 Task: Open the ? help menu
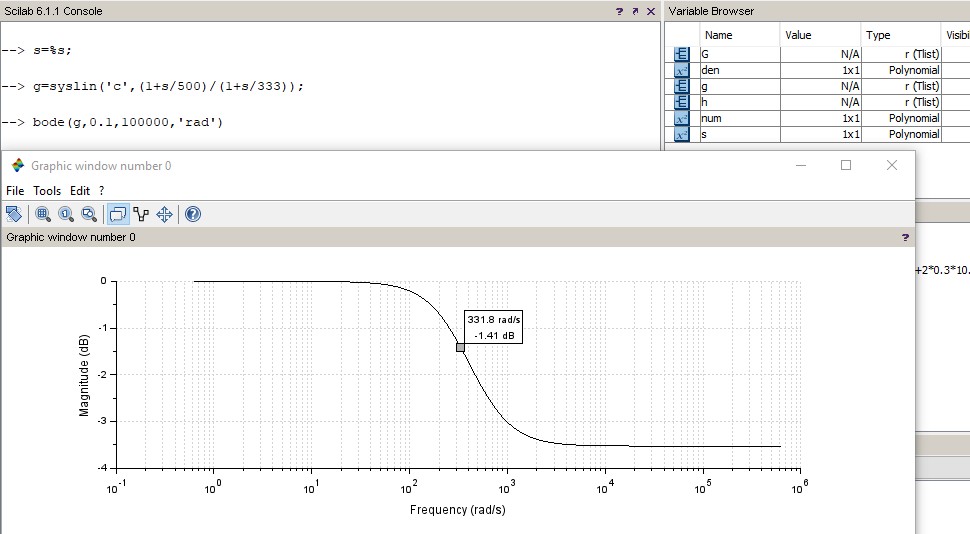point(101,190)
